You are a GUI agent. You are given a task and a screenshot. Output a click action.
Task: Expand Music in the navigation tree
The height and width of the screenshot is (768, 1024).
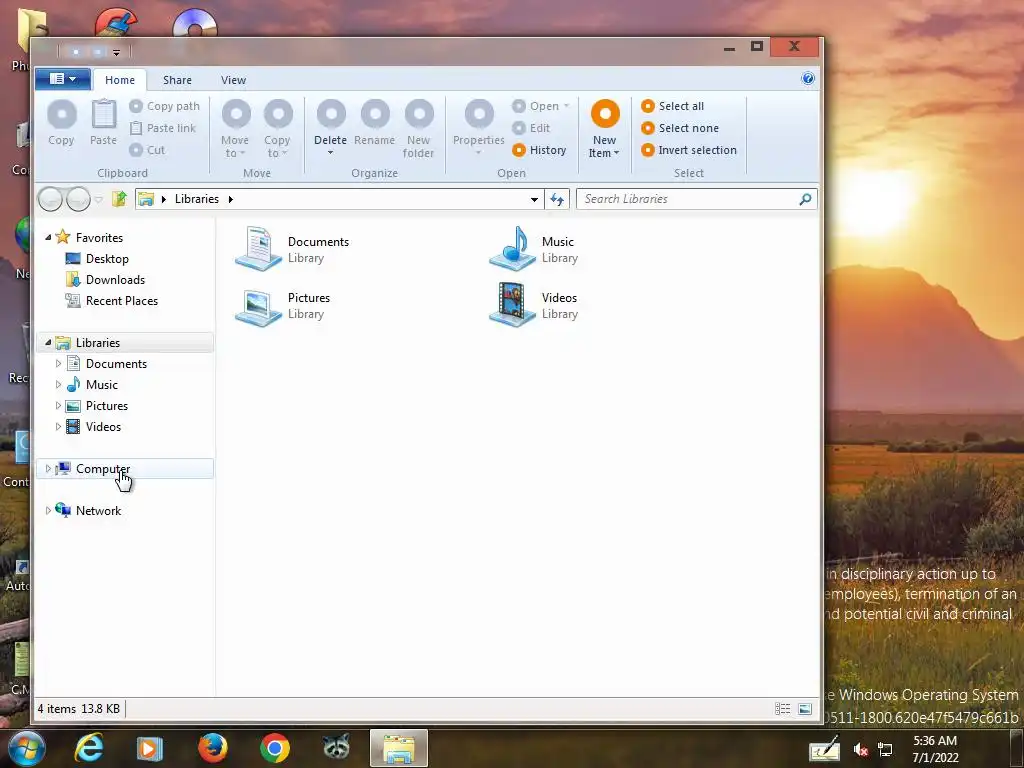click(58, 385)
